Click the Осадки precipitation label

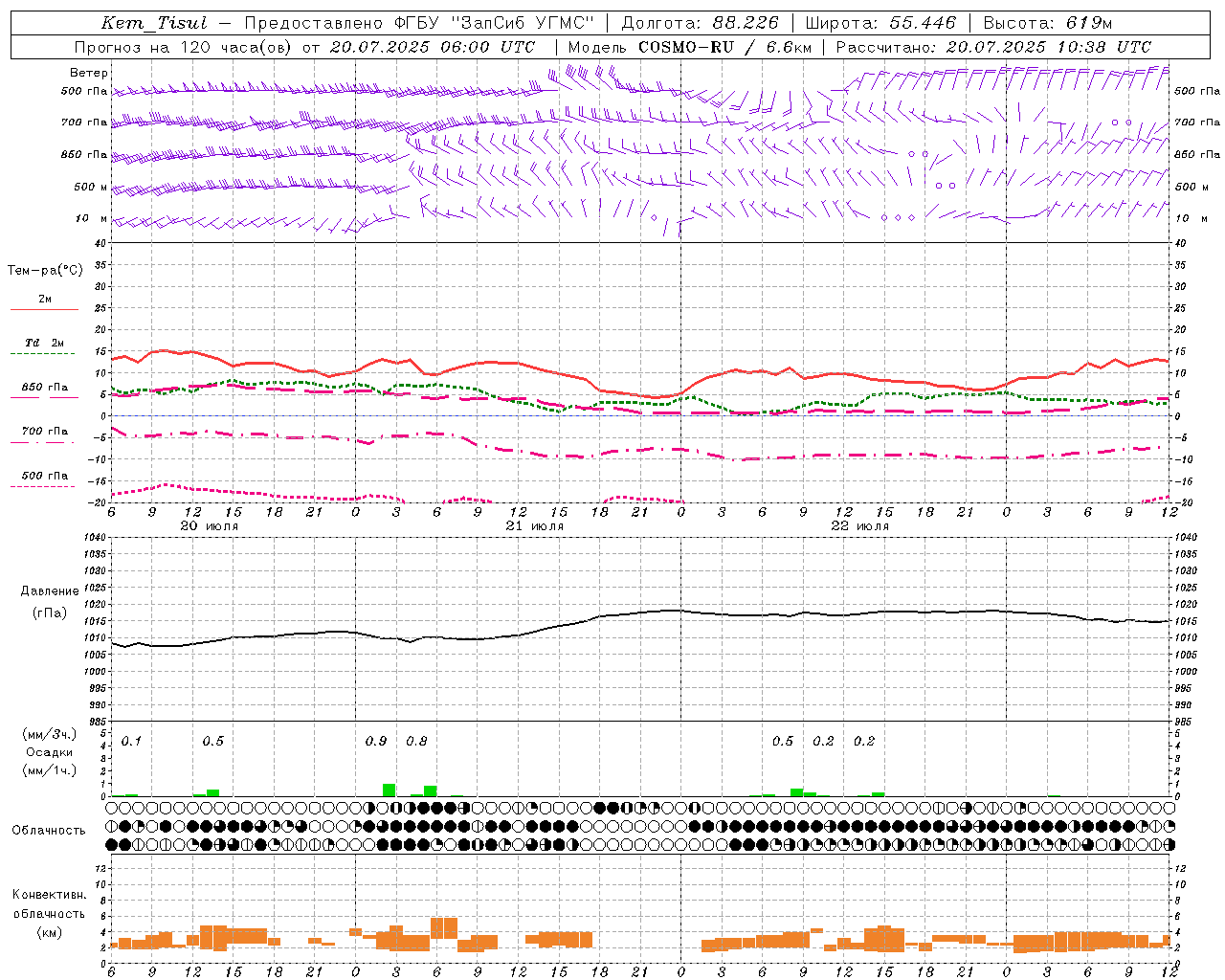pyautogui.click(x=50, y=752)
